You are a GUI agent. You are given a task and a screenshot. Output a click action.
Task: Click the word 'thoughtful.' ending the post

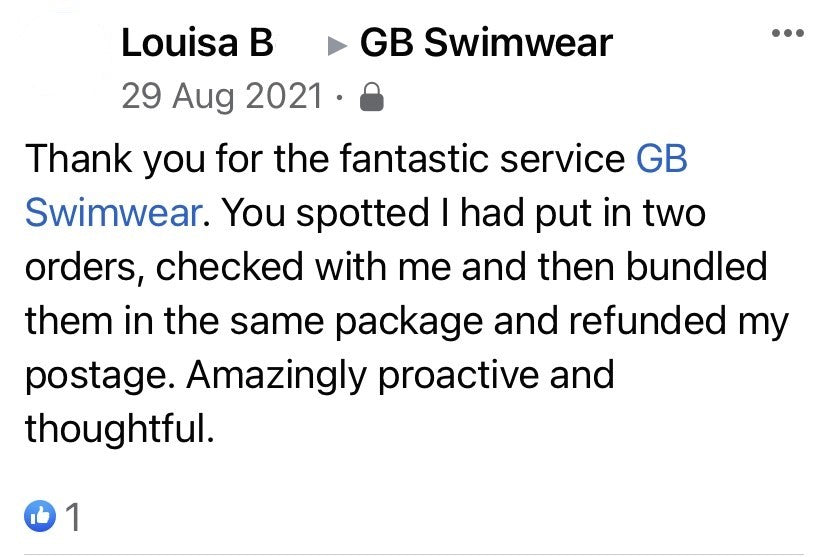pos(119,429)
